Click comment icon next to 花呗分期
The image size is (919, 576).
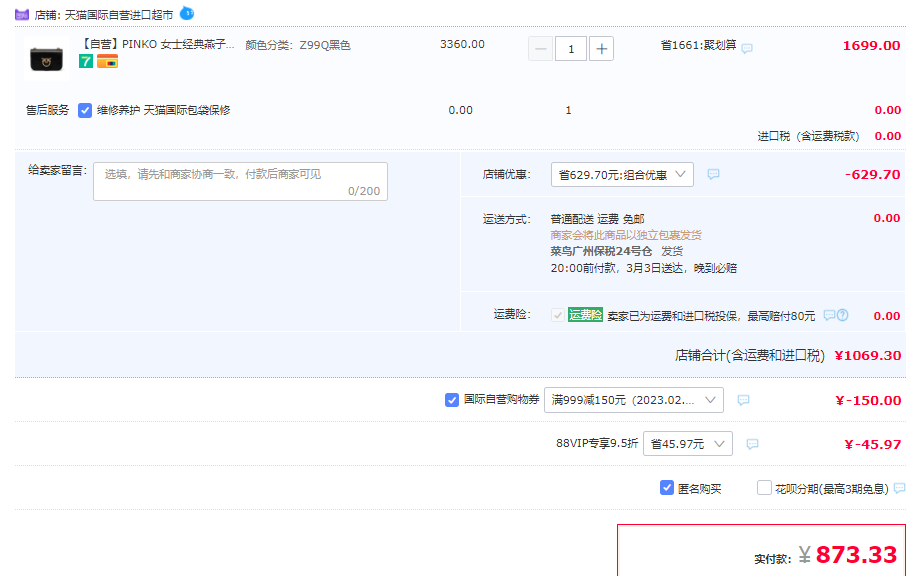pyautogui.click(x=900, y=488)
